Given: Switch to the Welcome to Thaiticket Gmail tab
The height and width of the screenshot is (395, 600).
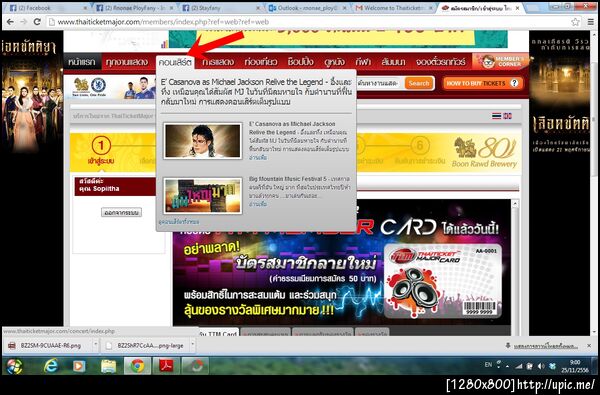Looking at the screenshot, I should click(x=393, y=8).
